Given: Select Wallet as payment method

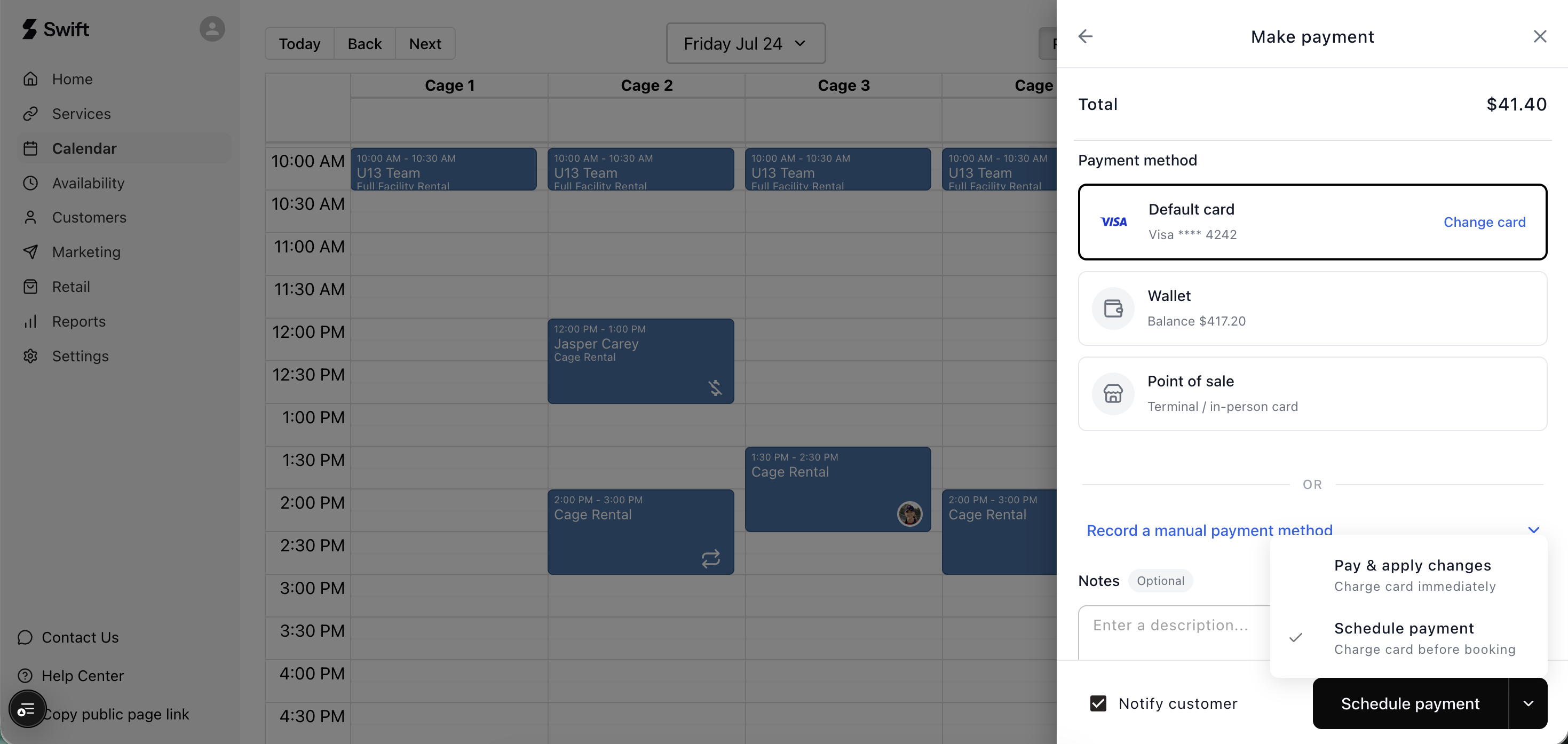Looking at the screenshot, I should (x=1312, y=308).
